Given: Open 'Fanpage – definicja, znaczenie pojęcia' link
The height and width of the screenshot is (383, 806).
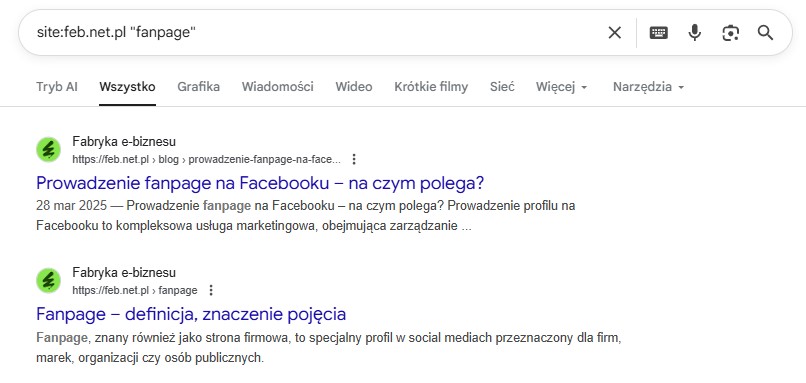Looking at the screenshot, I should click(191, 314).
